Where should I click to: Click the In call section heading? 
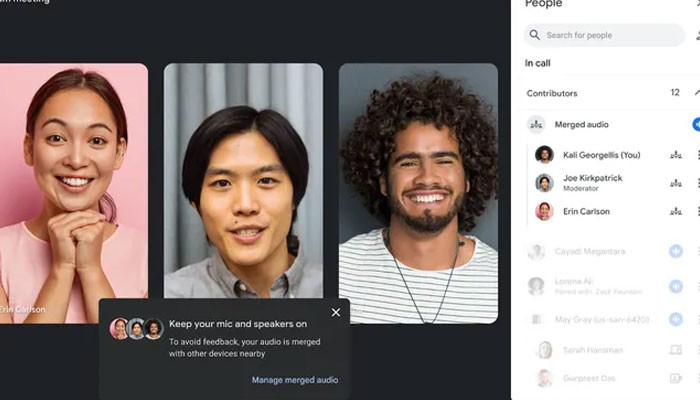pos(538,63)
